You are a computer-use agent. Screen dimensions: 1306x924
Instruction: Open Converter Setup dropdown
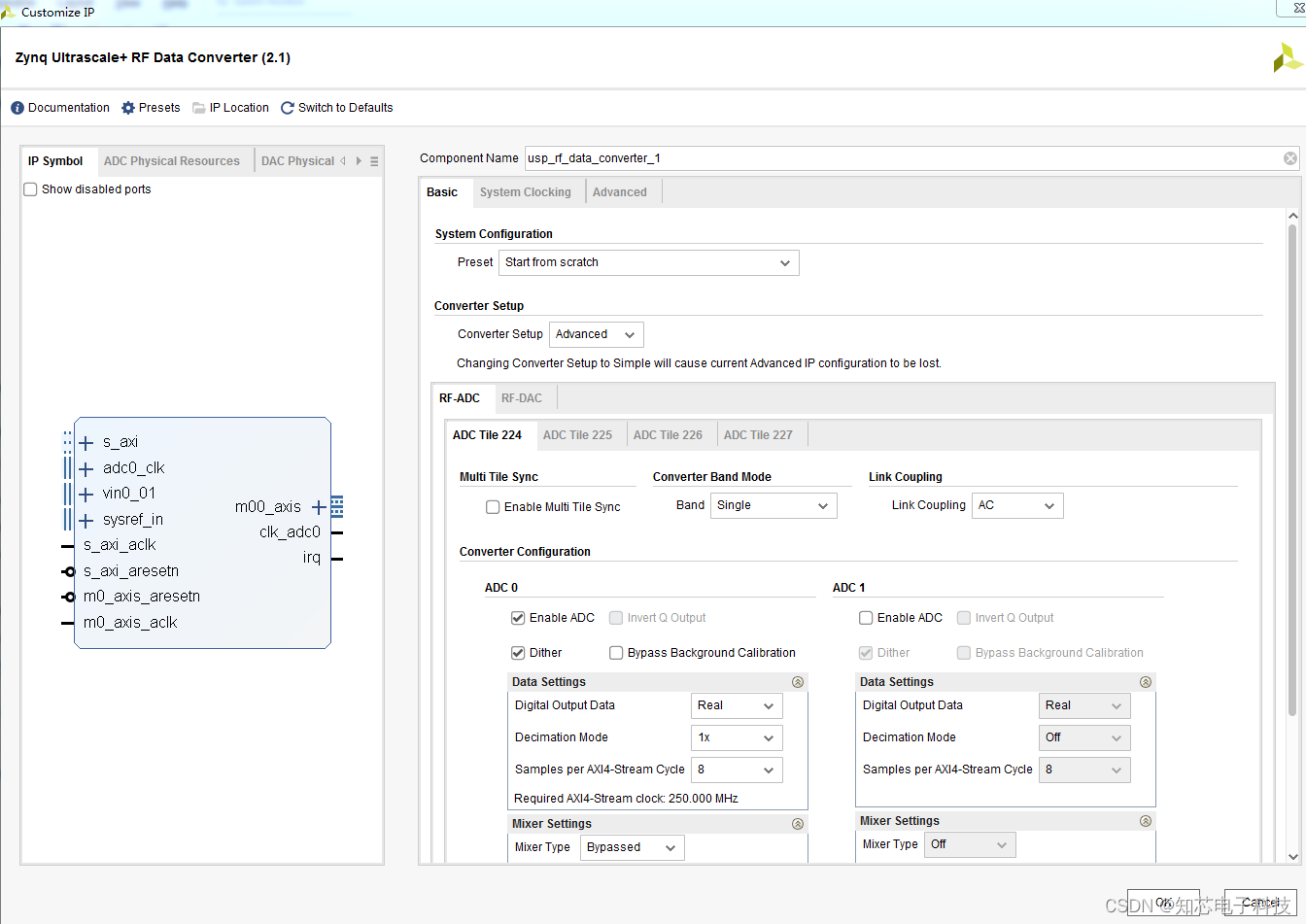597,334
